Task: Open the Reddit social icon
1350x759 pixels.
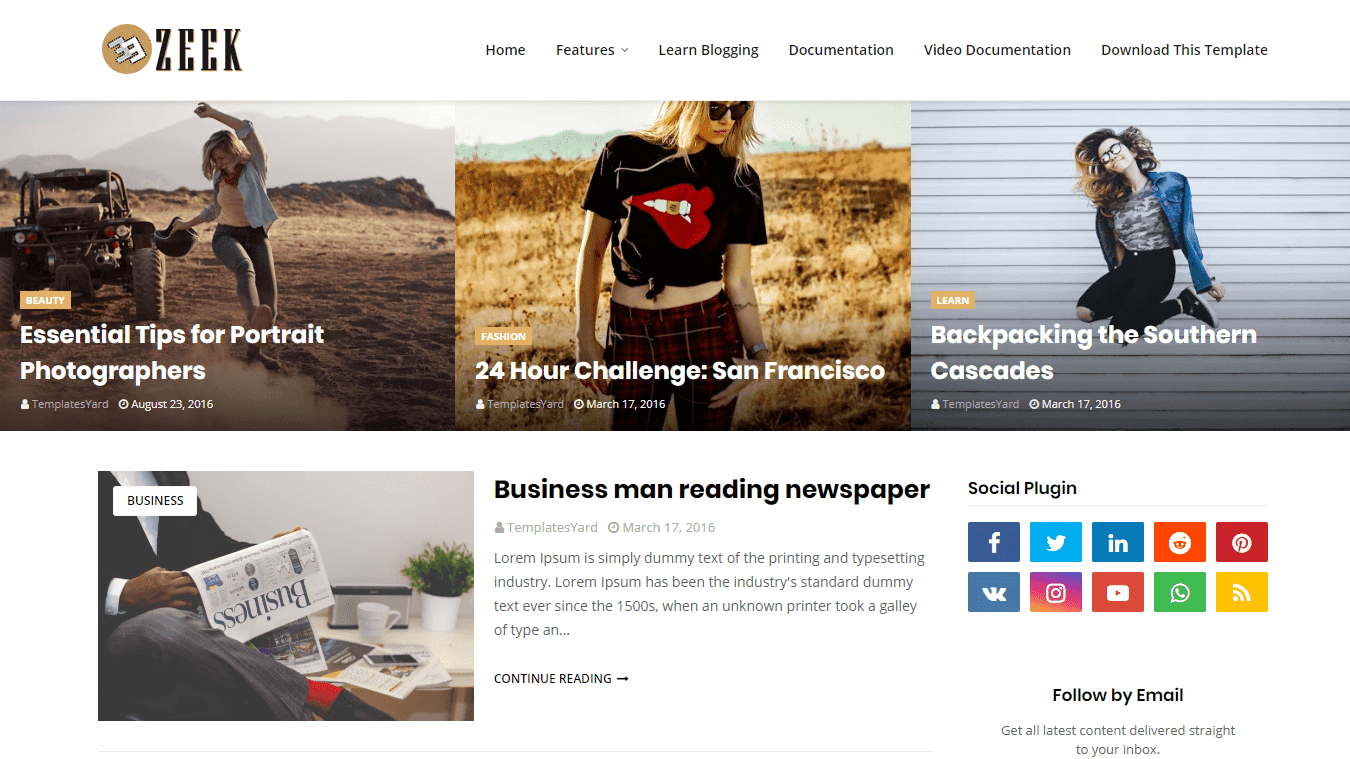Action: click(1180, 542)
